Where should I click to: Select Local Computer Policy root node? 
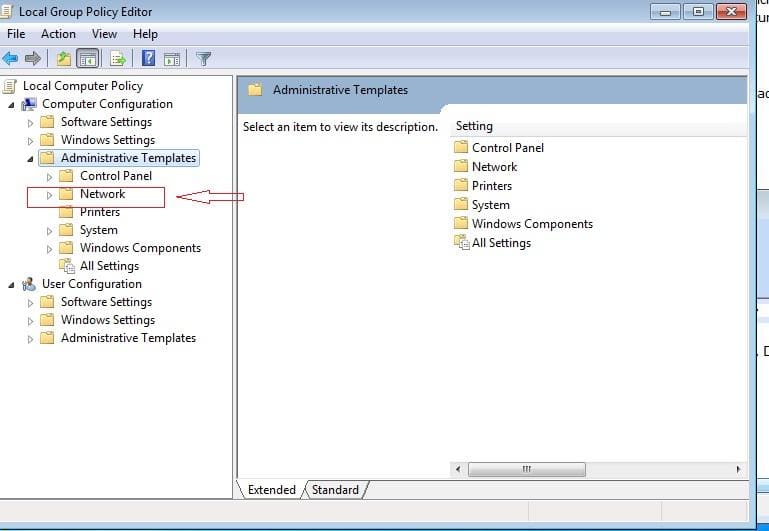point(83,86)
